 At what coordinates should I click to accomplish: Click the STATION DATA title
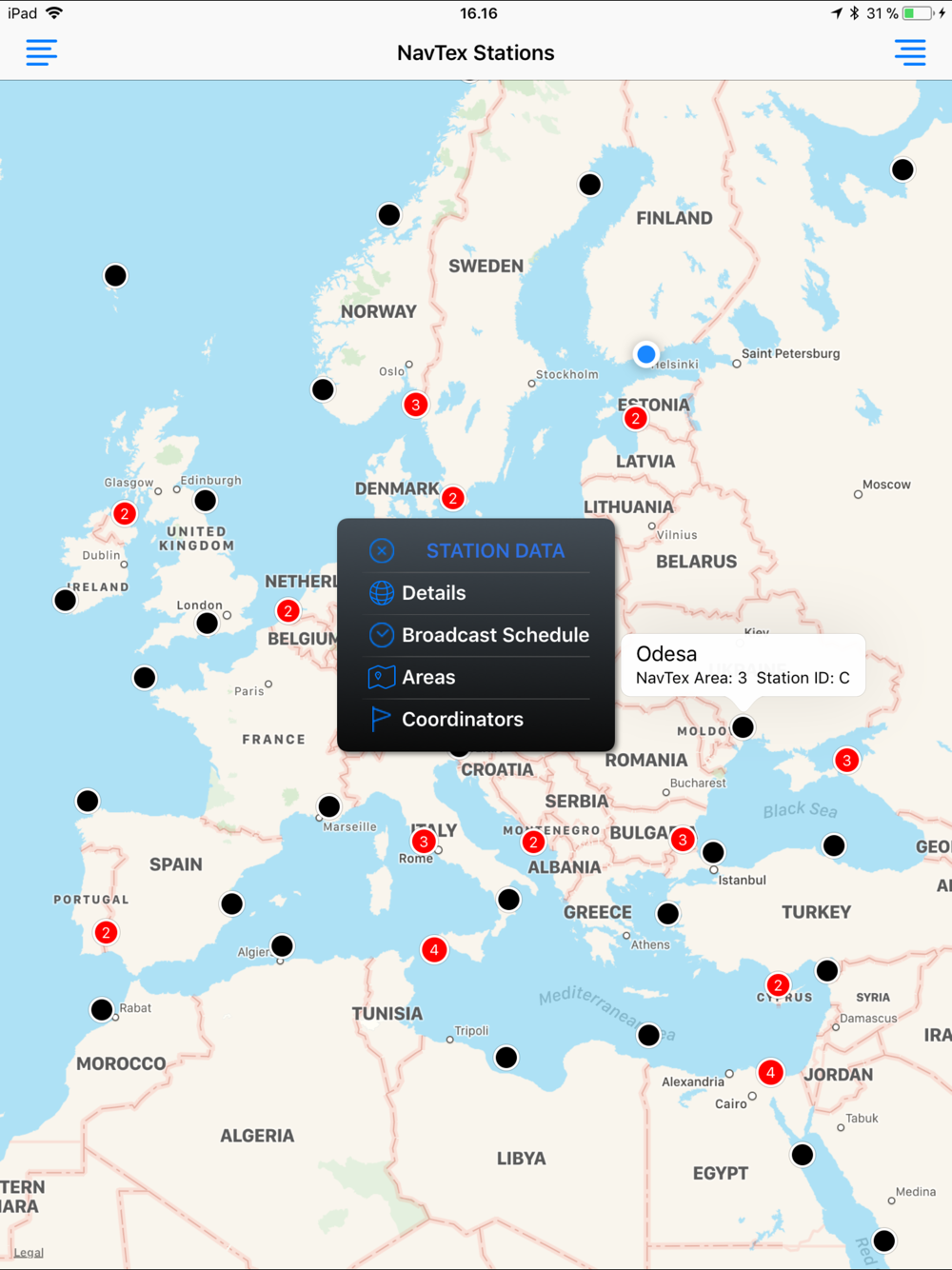(495, 550)
